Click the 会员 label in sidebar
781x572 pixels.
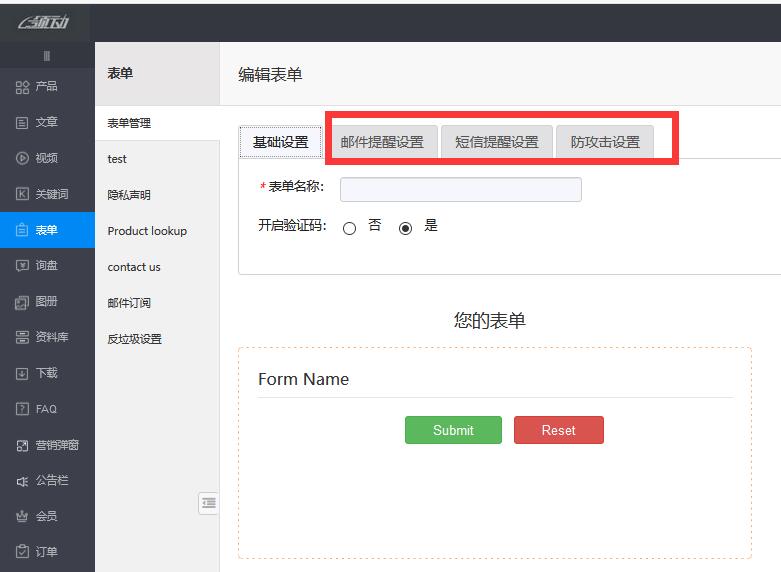click(46, 517)
